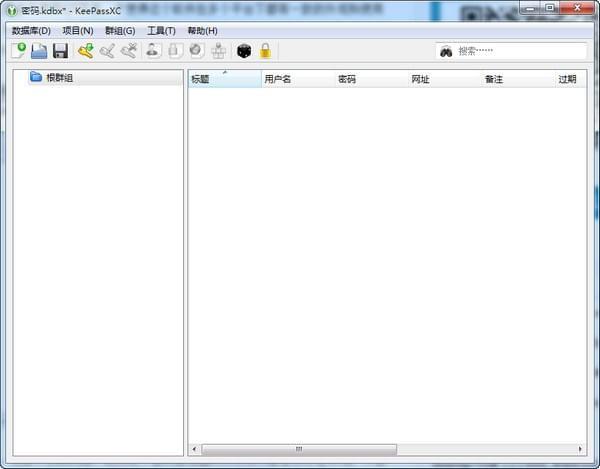Click the edit entry key icon
Viewport: 600px width, 469px height.
[x=107, y=51]
